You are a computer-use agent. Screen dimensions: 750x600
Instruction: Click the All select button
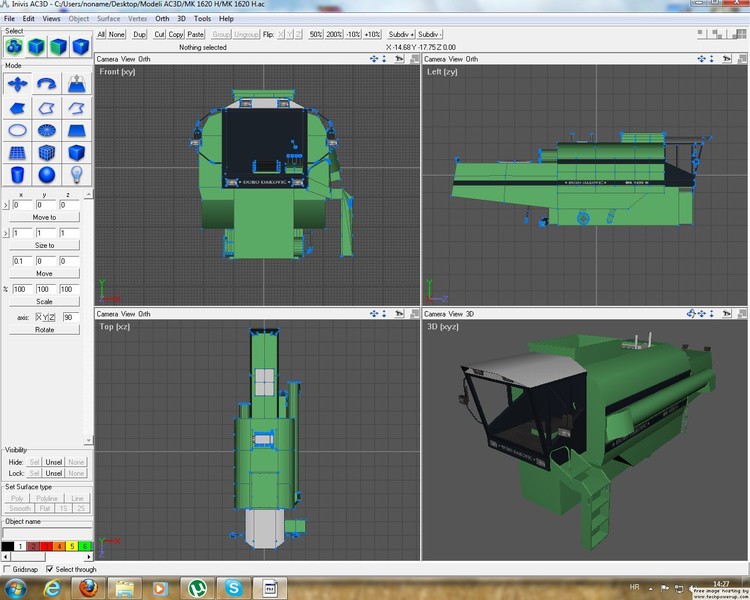point(101,34)
